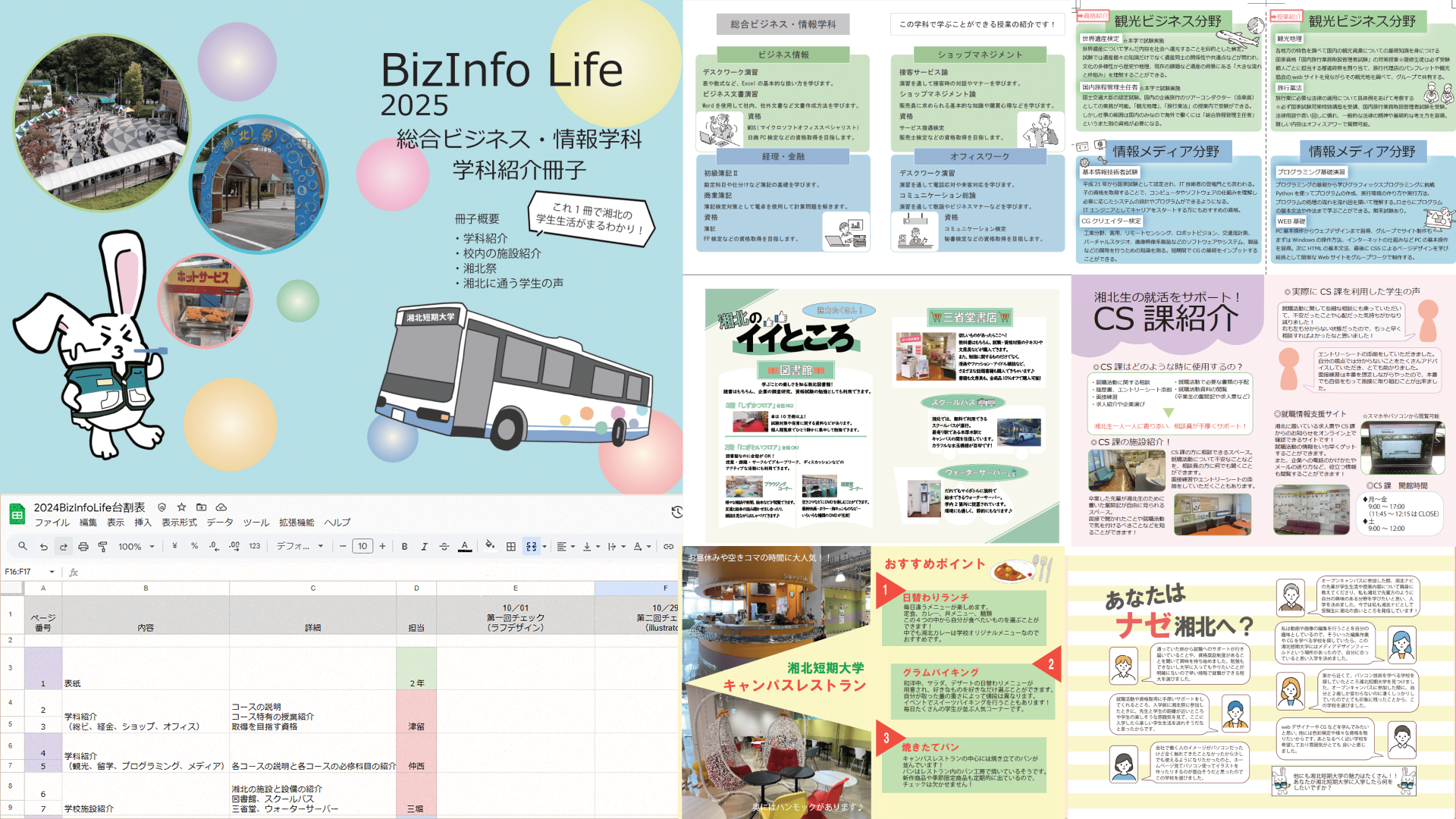1456x819 pixels.
Task: Click the sharing shield icon beside title
Action: click(162, 507)
